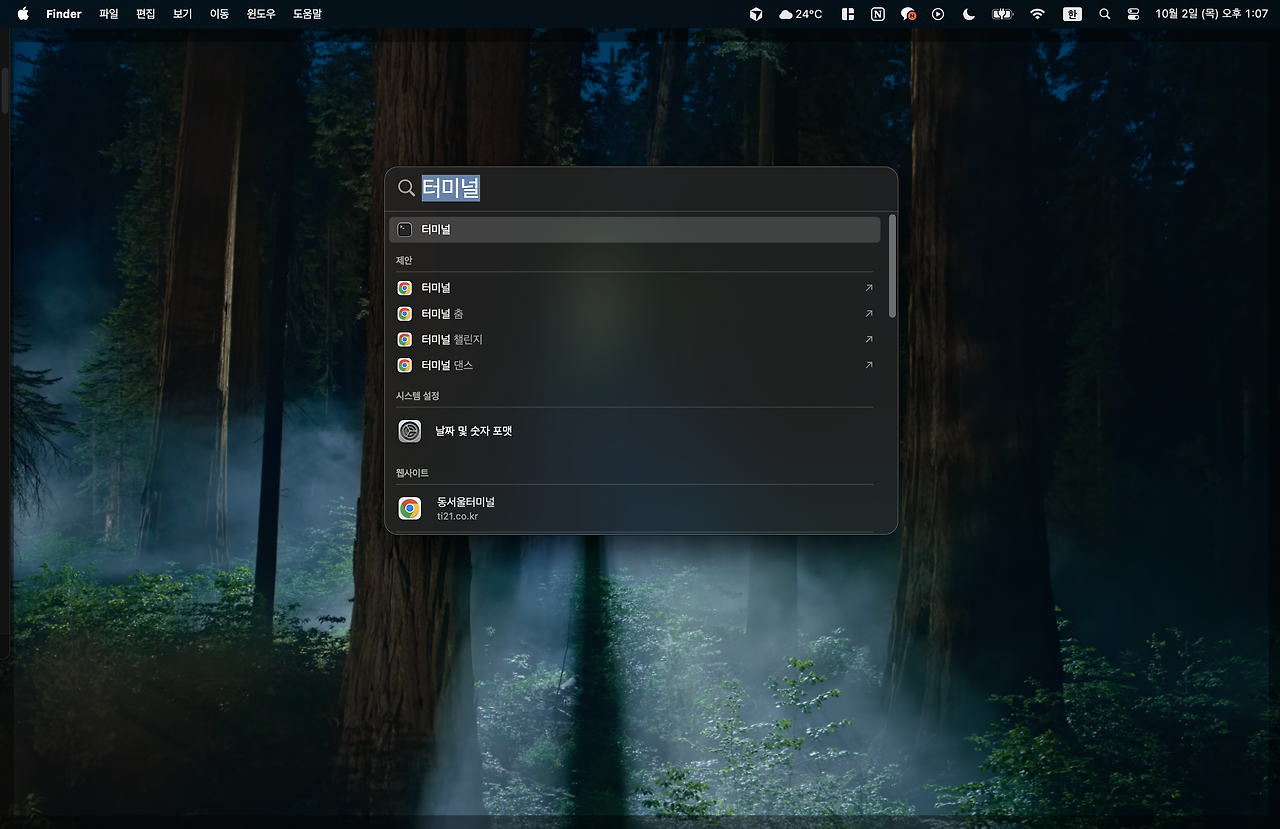The width and height of the screenshot is (1280, 829).
Task: Open 날짜 및 숫자 포맷 system setting
Action: [635, 431]
